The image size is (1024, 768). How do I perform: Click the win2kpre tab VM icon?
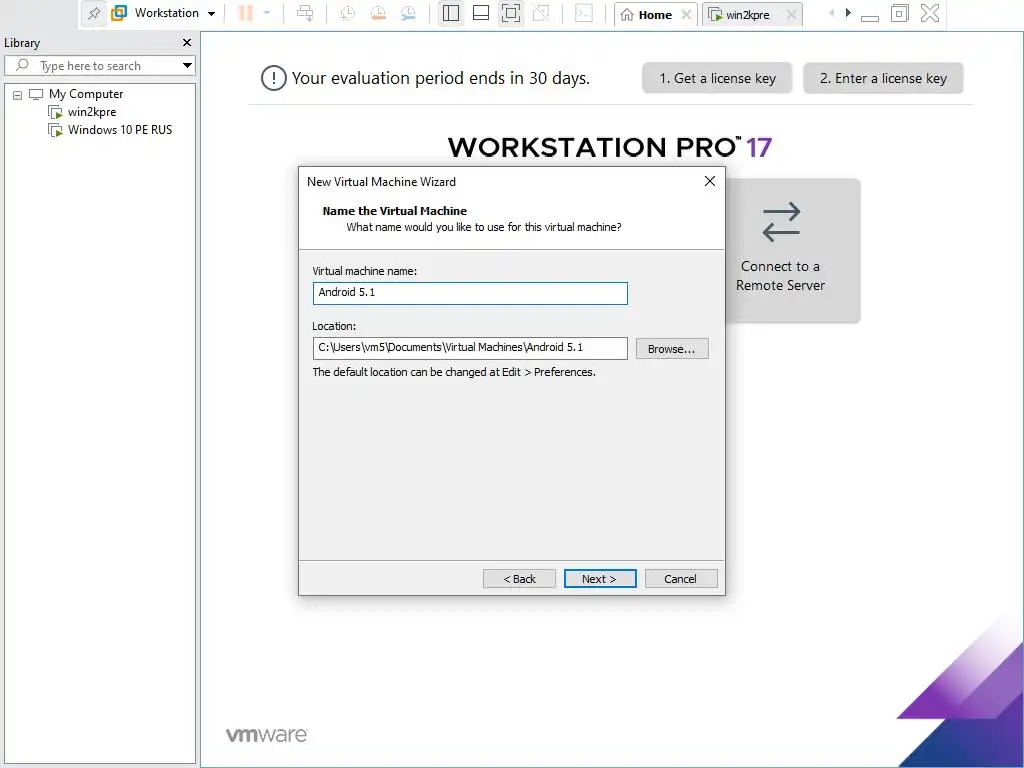(x=716, y=14)
